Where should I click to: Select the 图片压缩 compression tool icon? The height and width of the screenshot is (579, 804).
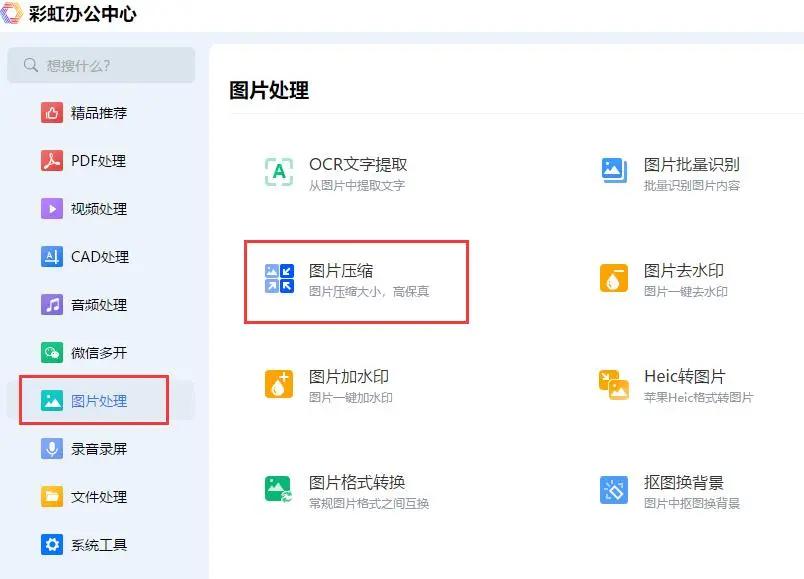[x=277, y=279]
